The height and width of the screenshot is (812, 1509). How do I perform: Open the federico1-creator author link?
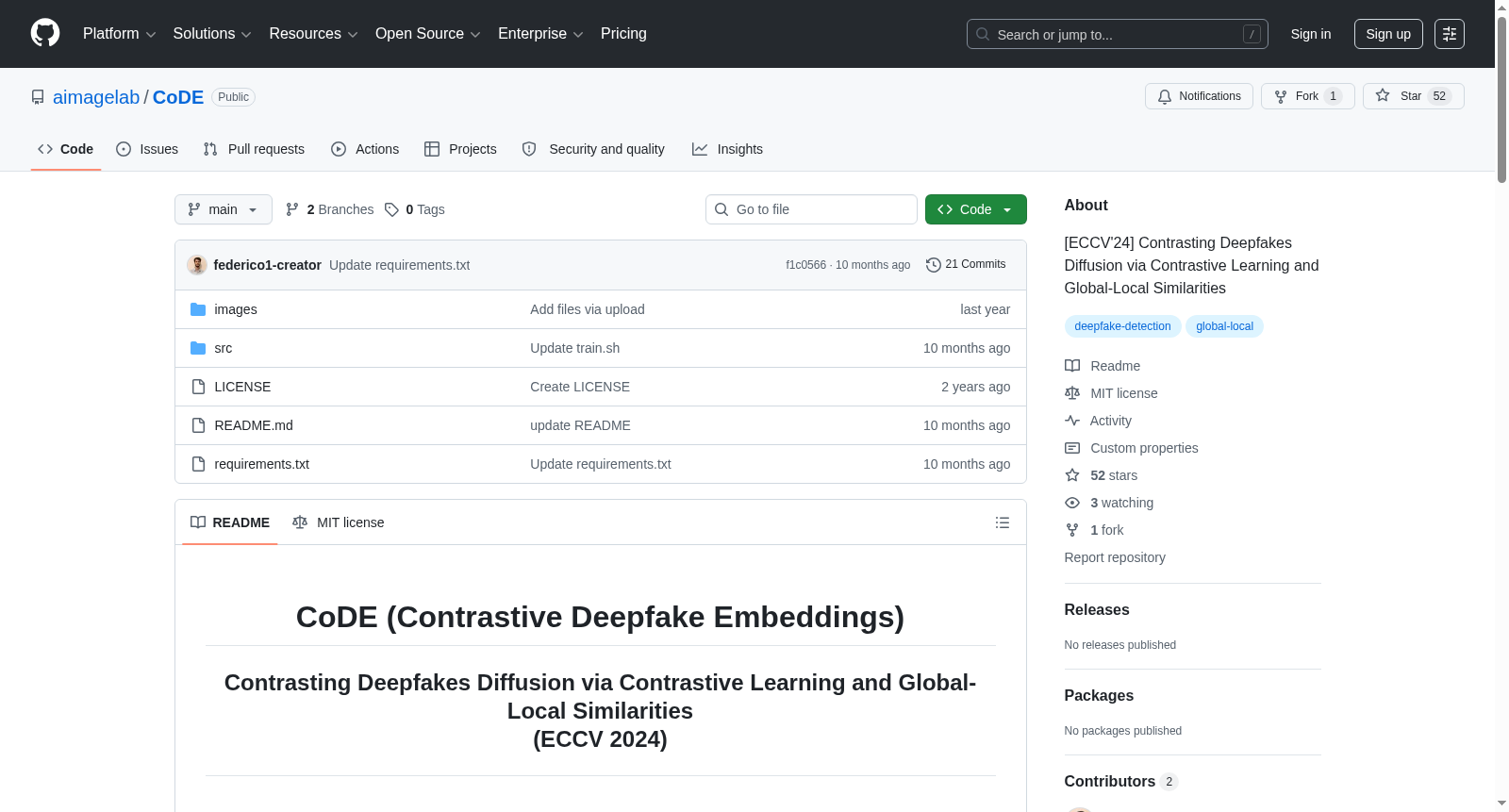(268, 265)
